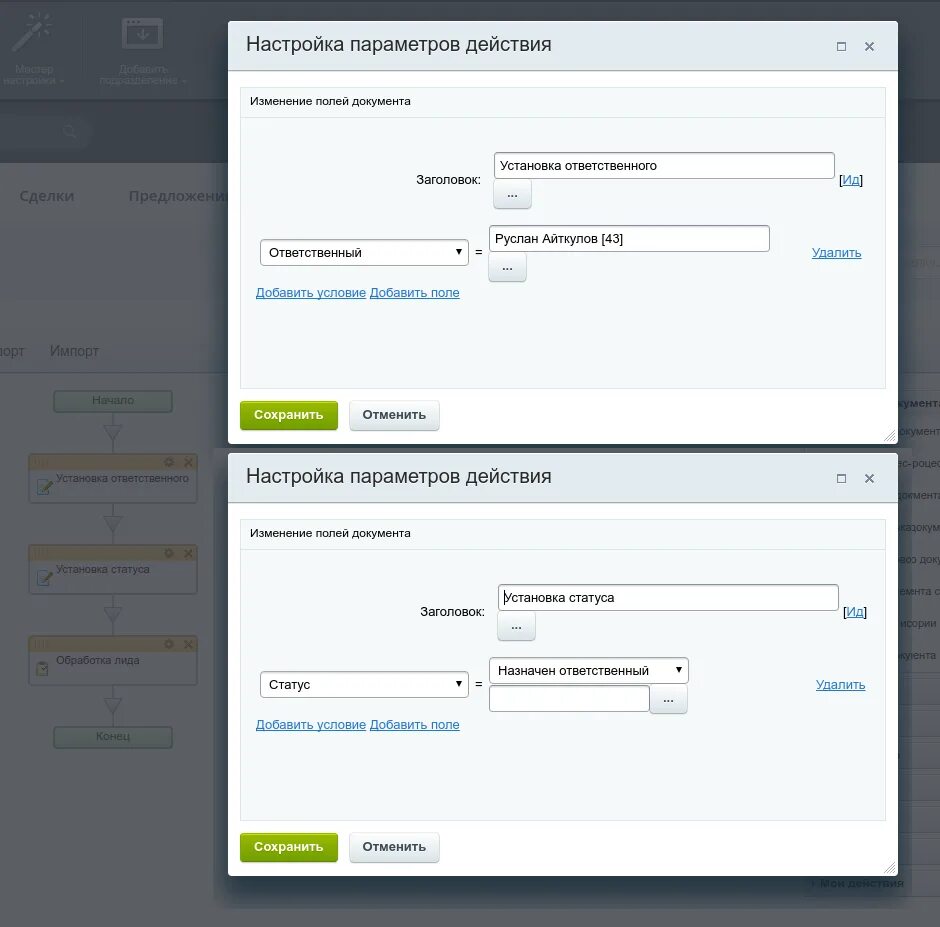Click the clipboard icon in Обработка лида block
This screenshot has height=927, width=940.
click(x=42, y=668)
